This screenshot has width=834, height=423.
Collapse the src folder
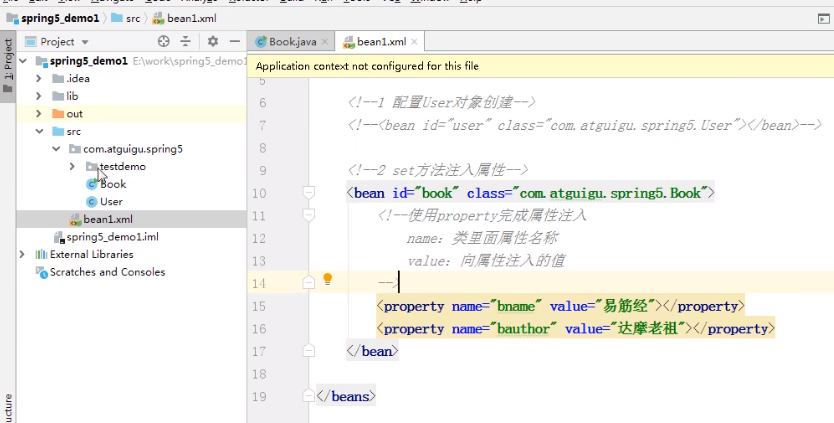tap(39, 131)
